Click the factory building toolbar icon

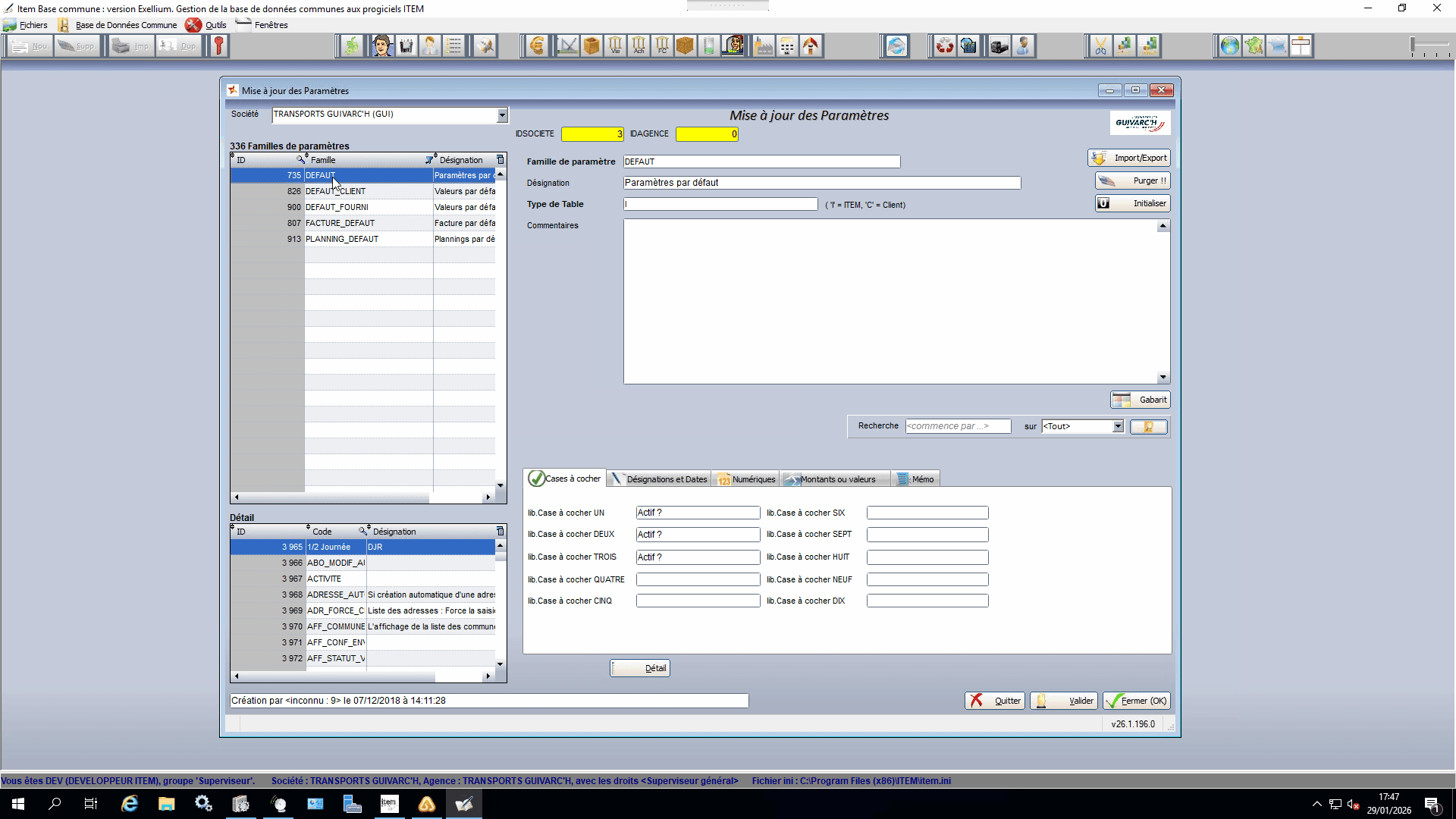point(764,46)
